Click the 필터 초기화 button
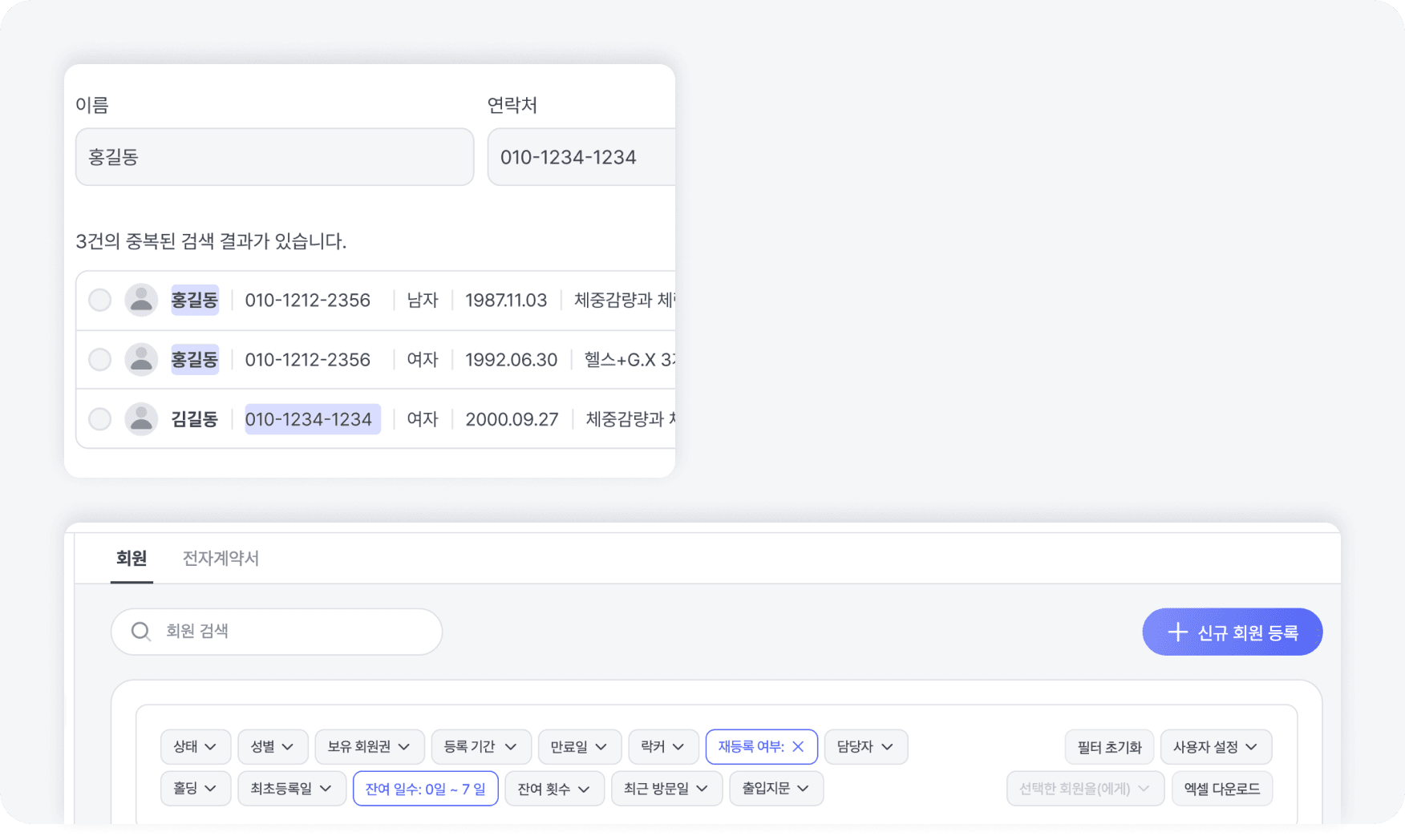This screenshot has height=840, width=1405. click(x=1109, y=746)
